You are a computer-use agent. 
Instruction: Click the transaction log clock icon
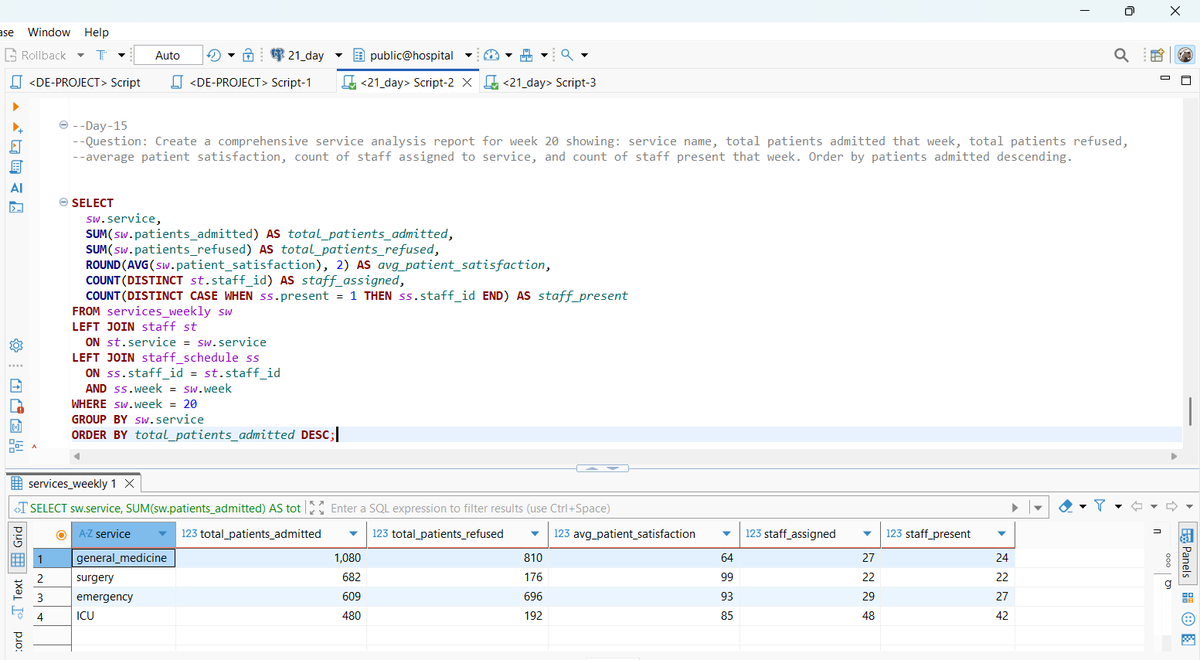pyautogui.click(x=215, y=55)
